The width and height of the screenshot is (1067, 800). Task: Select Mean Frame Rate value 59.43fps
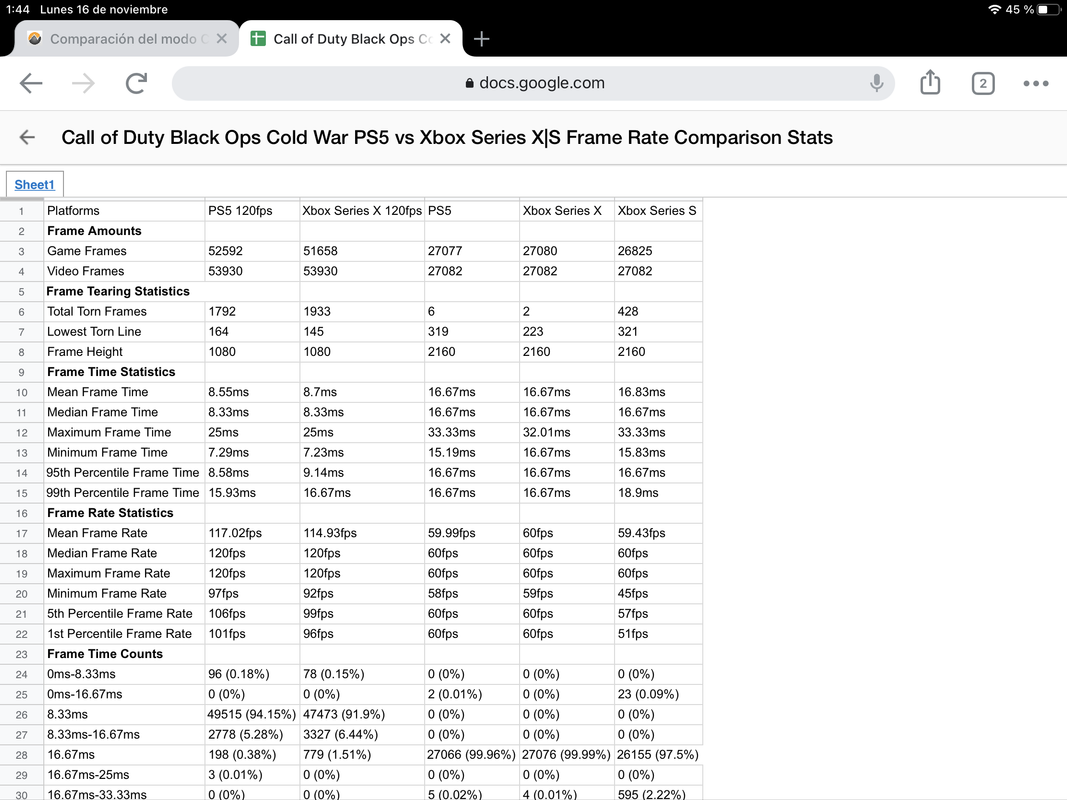click(x=658, y=533)
